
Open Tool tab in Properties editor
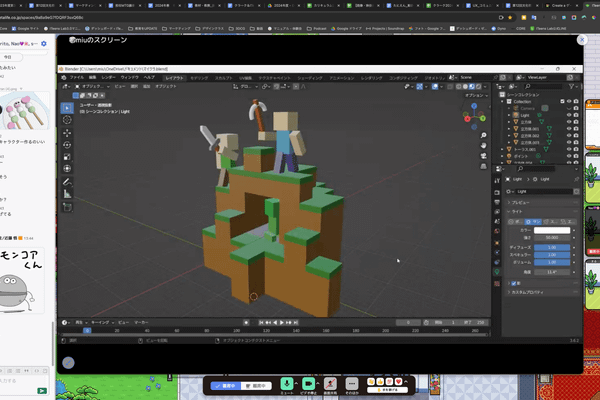click(497, 181)
